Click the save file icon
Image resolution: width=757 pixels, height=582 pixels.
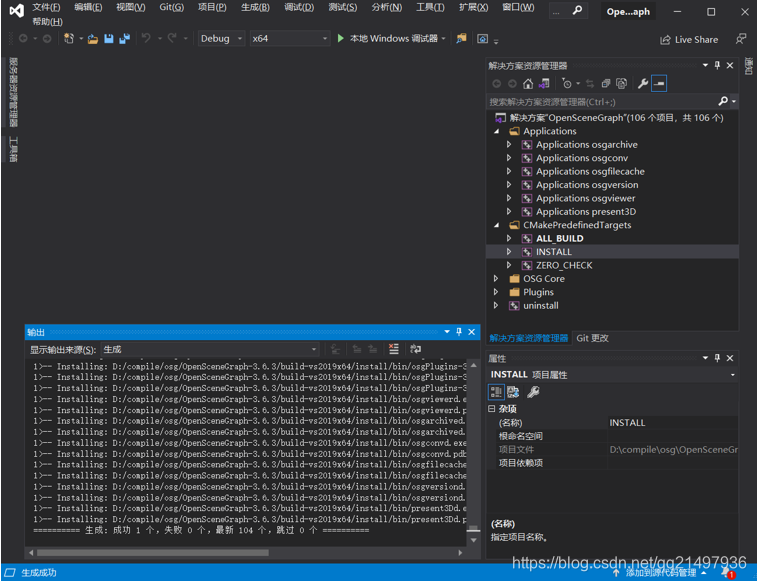(109, 39)
